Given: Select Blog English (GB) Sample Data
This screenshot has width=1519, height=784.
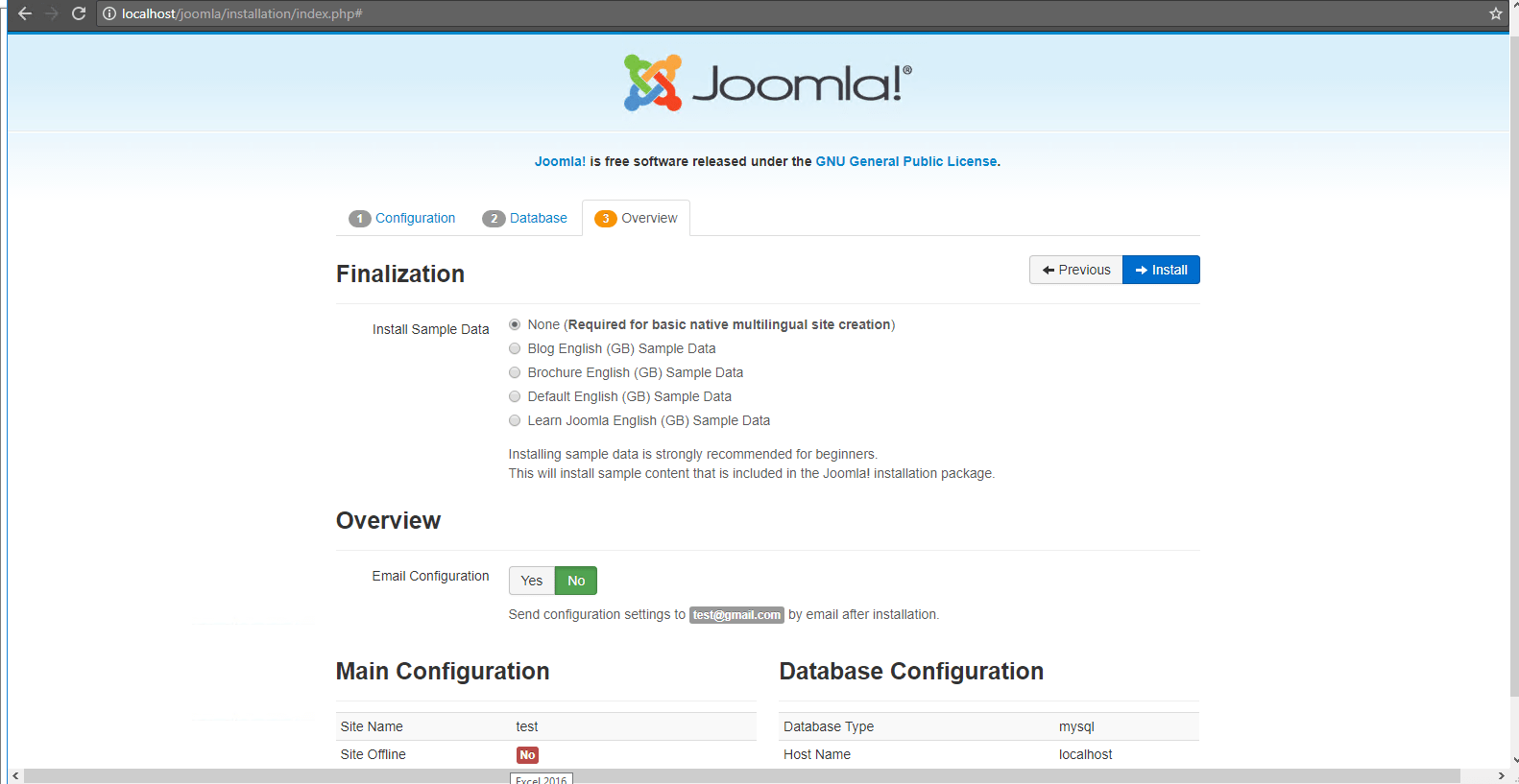Looking at the screenshot, I should 515,348.
